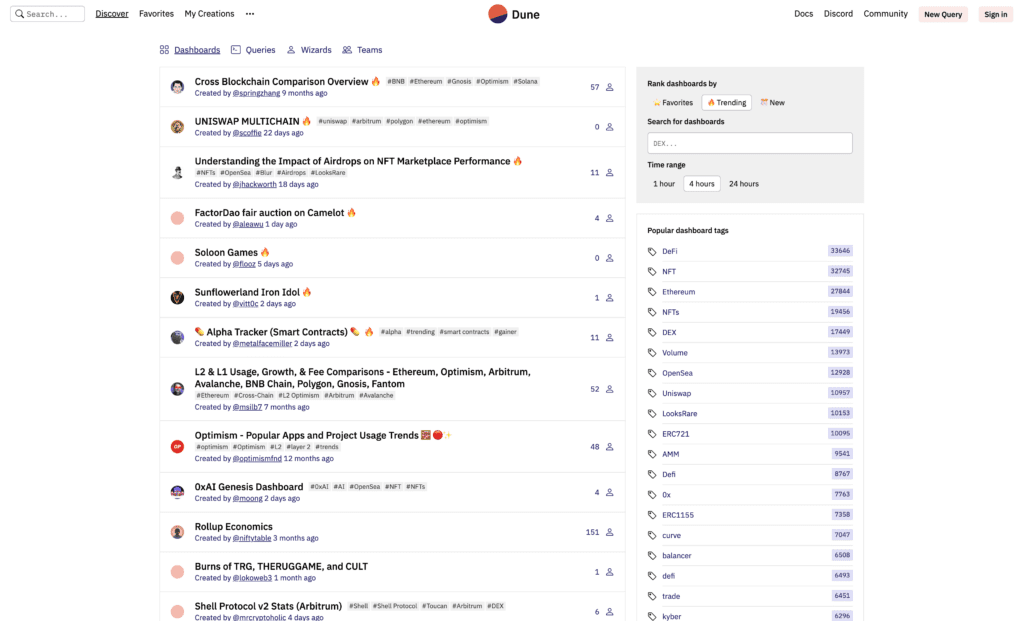
Task: Open My Creations
Action: (x=209, y=14)
